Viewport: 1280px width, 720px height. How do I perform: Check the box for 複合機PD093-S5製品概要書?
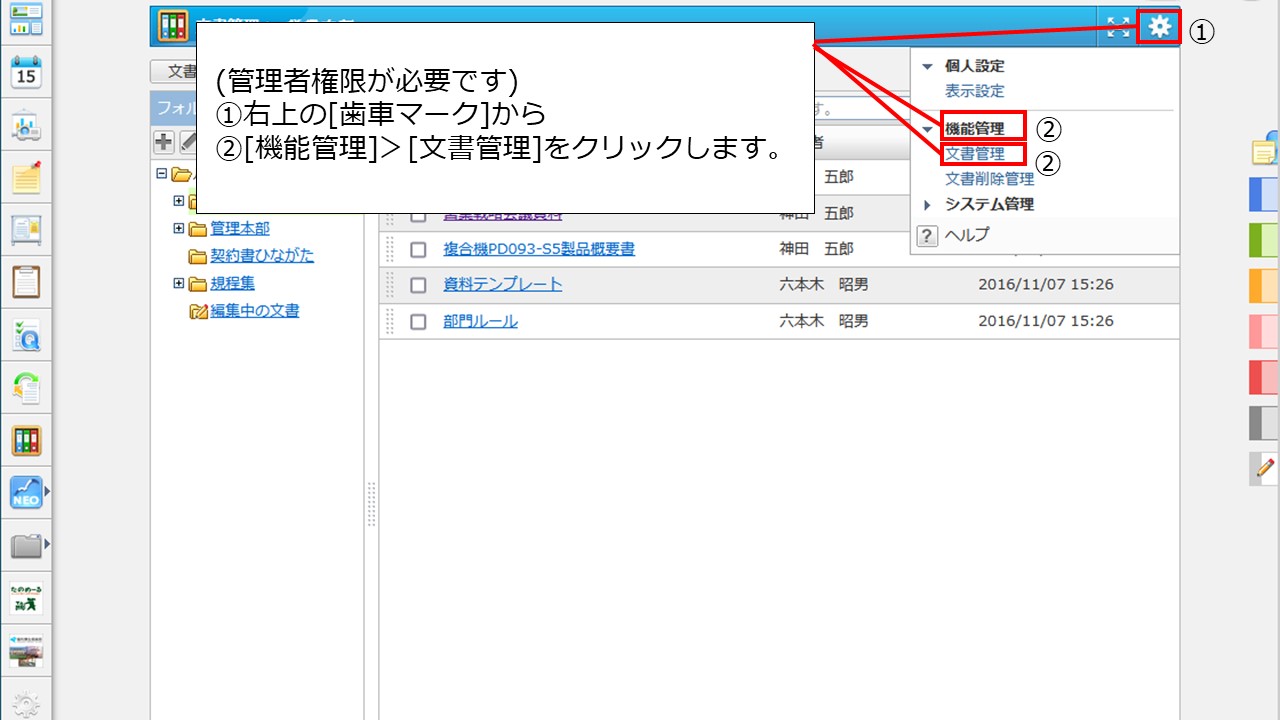point(418,249)
